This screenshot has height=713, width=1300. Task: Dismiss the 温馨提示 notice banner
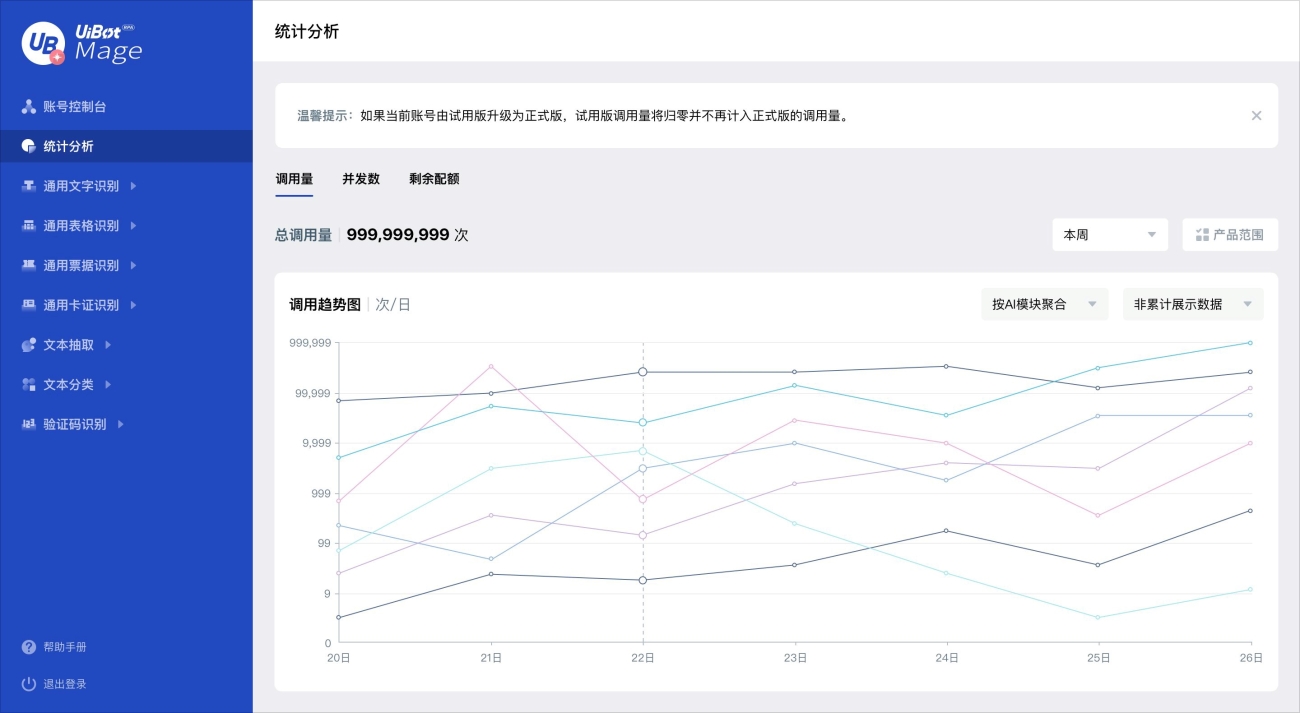coord(1256,116)
